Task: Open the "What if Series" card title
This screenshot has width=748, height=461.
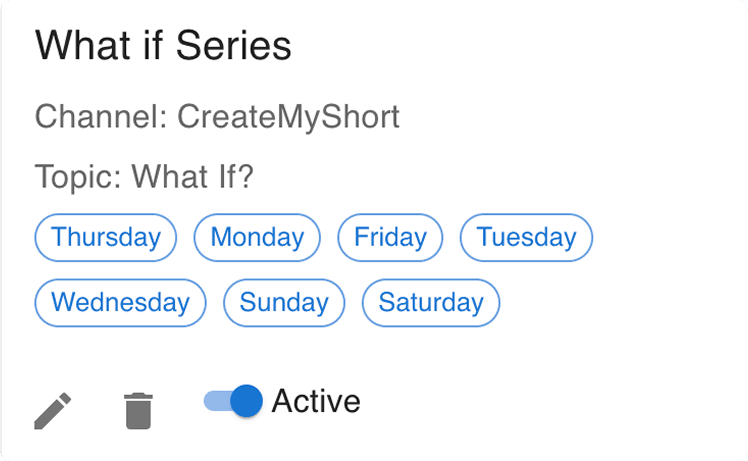Action: click(x=163, y=45)
